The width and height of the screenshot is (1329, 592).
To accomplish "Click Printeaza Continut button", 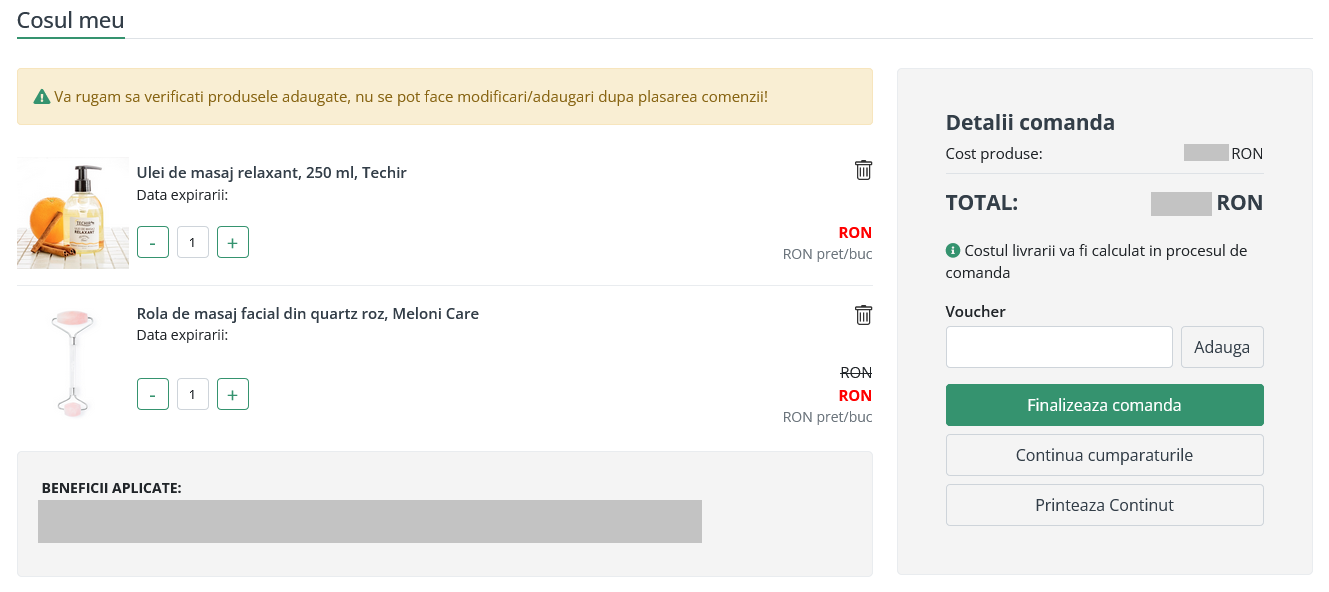I will click(x=1105, y=505).
